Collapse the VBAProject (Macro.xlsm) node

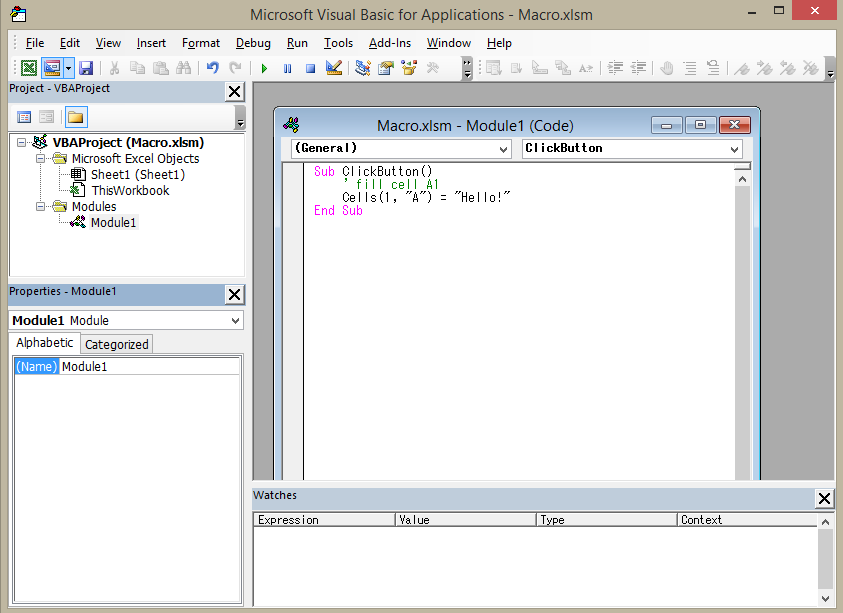(x=22, y=142)
